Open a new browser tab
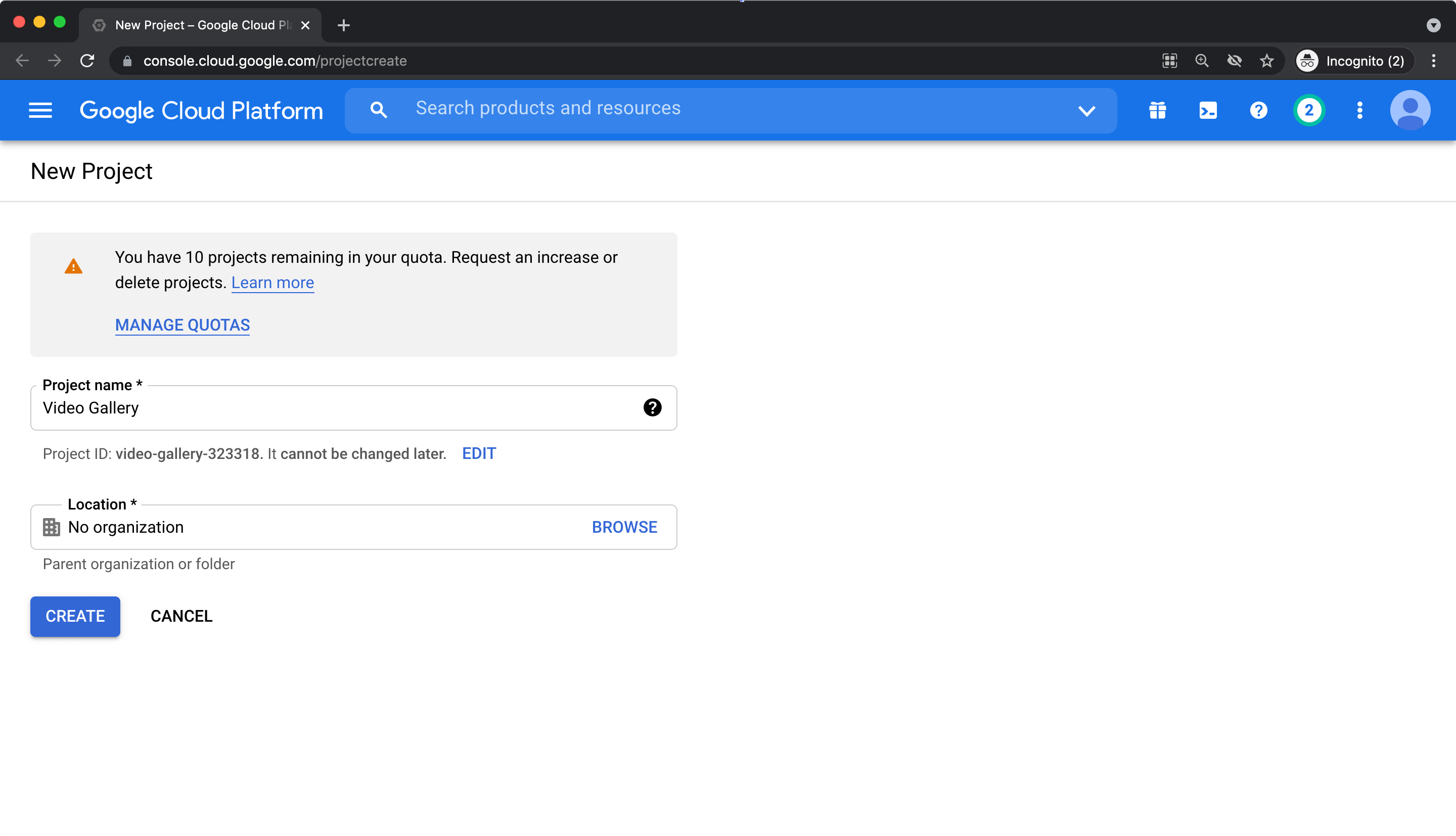This screenshot has height=836, width=1456. [x=343, y=25]
